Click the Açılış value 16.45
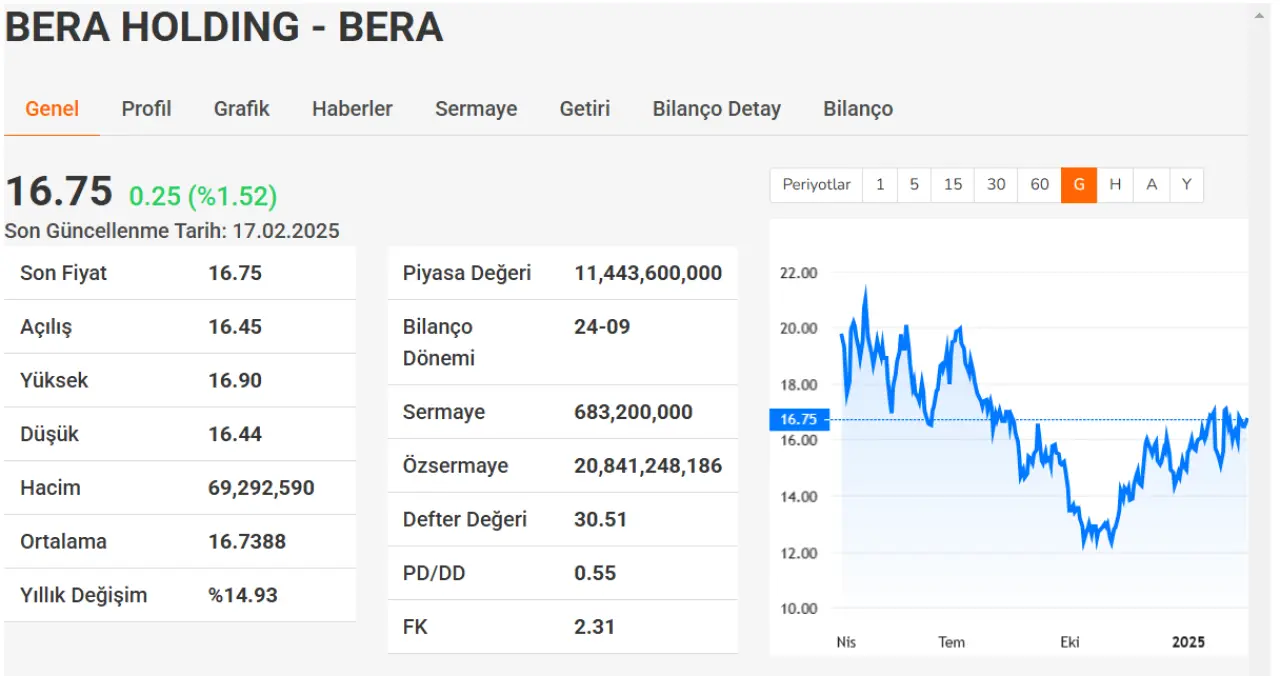Screen dimensions: 1280x676 [x=235, y=327]
